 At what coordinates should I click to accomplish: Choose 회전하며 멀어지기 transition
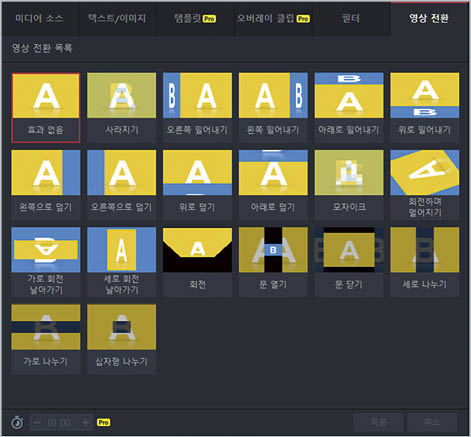point(425,185)
